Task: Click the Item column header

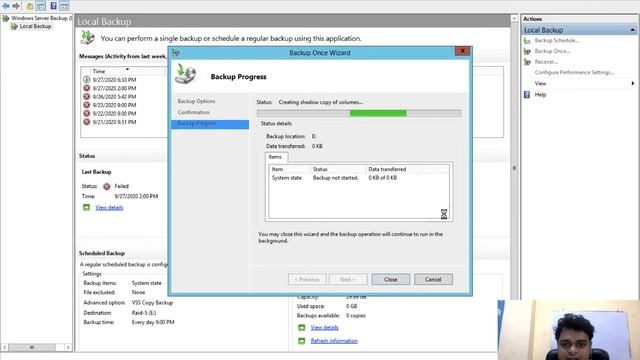Action: (x=289, y=169)
